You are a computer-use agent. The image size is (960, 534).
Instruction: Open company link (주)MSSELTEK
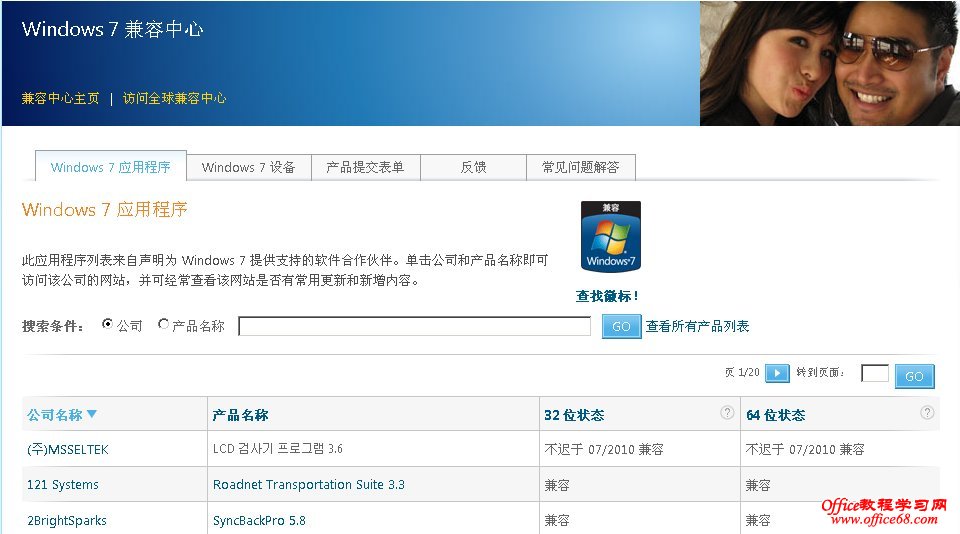click(x=67, y=449)
